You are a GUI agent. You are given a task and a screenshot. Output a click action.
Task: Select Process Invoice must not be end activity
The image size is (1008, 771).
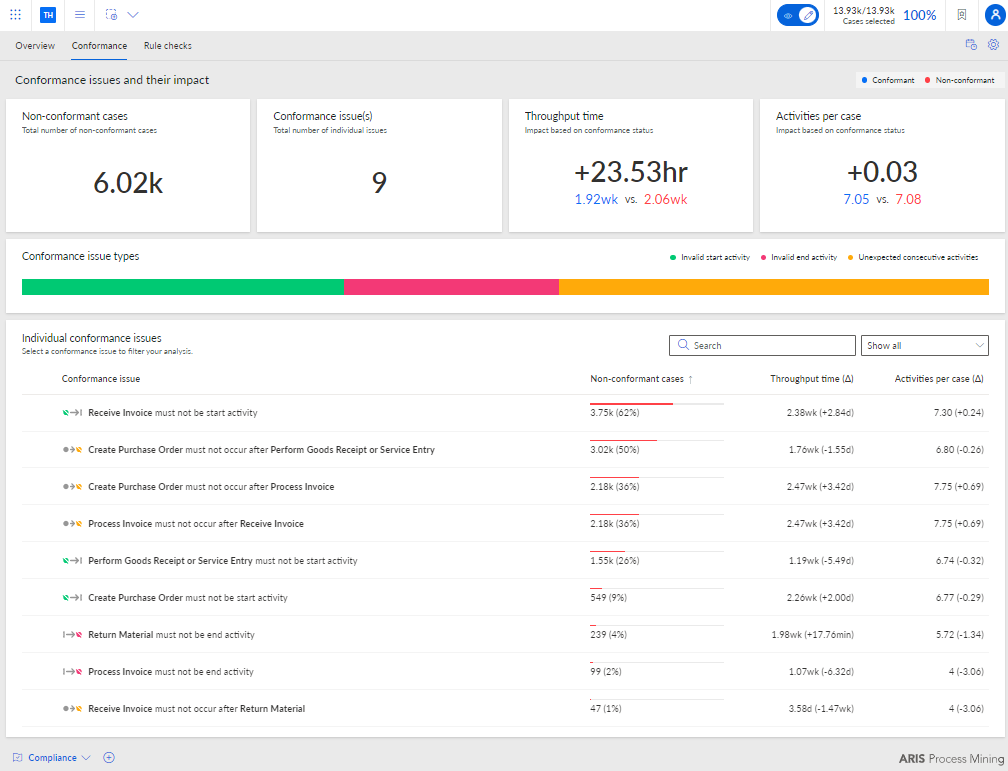(505, 671)
